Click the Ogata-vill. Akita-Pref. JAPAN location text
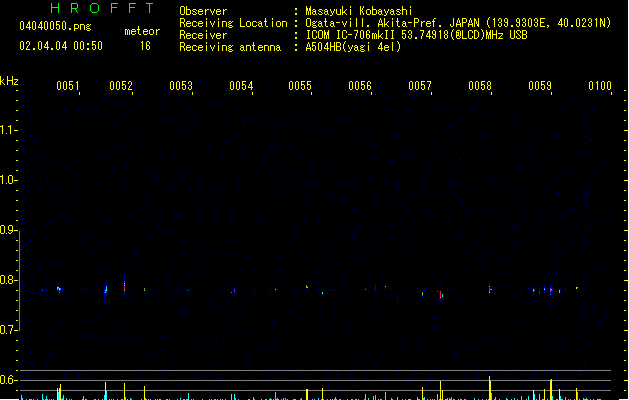This screenshot has width=629, height=400. pos(392,23)
